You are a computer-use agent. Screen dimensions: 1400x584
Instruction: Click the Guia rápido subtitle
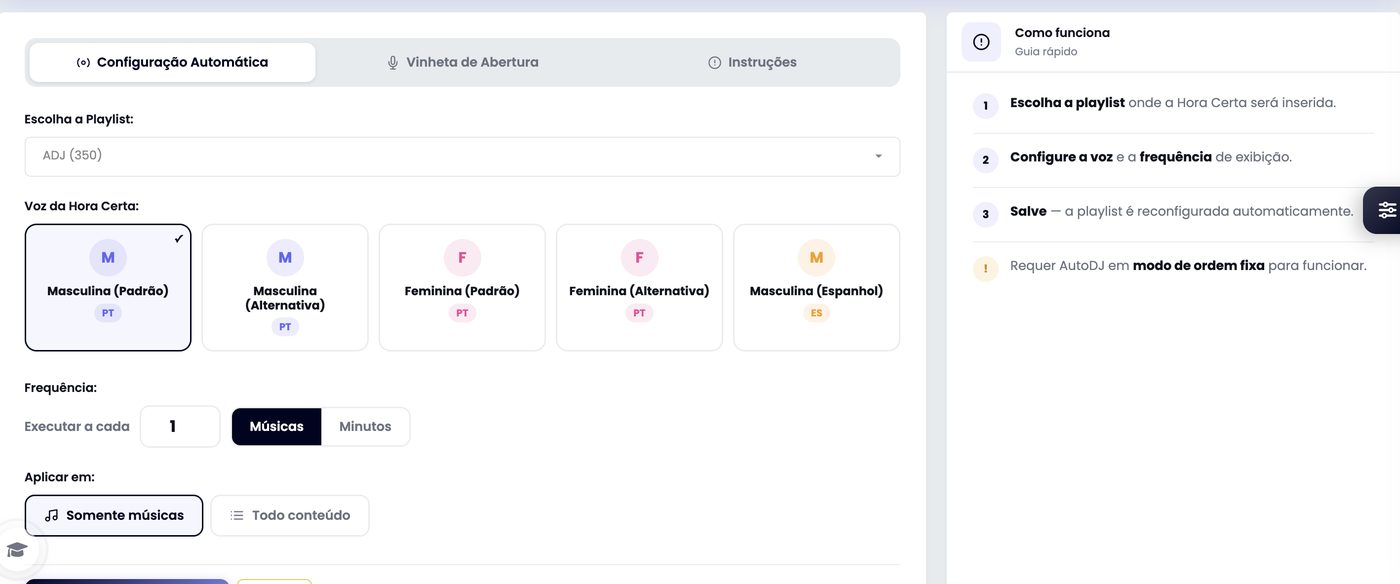point(1046,51)
